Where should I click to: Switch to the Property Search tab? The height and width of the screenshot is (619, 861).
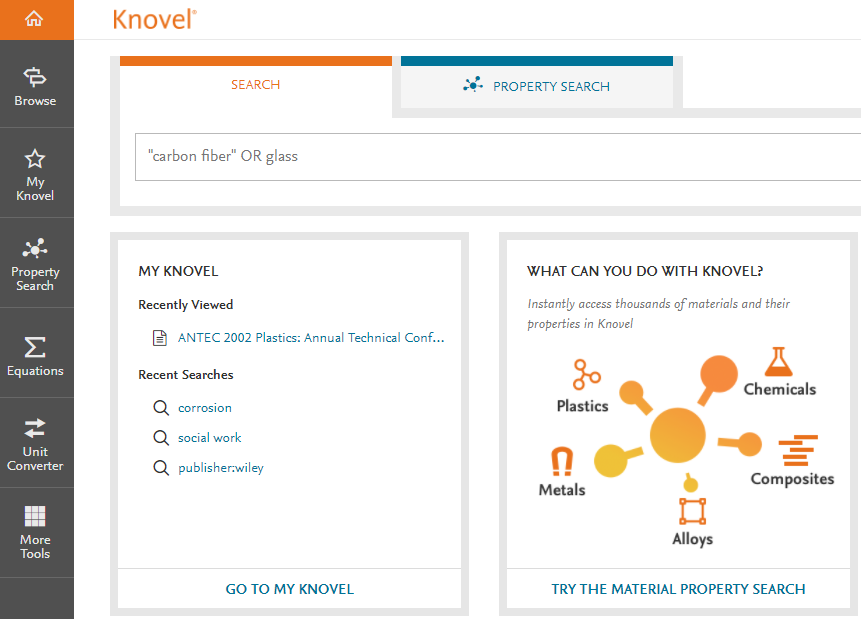click(x=537, y=82)
